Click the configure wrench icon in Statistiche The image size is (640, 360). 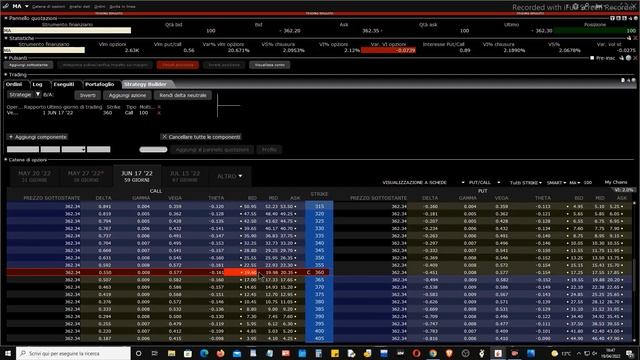pos(629,38)
